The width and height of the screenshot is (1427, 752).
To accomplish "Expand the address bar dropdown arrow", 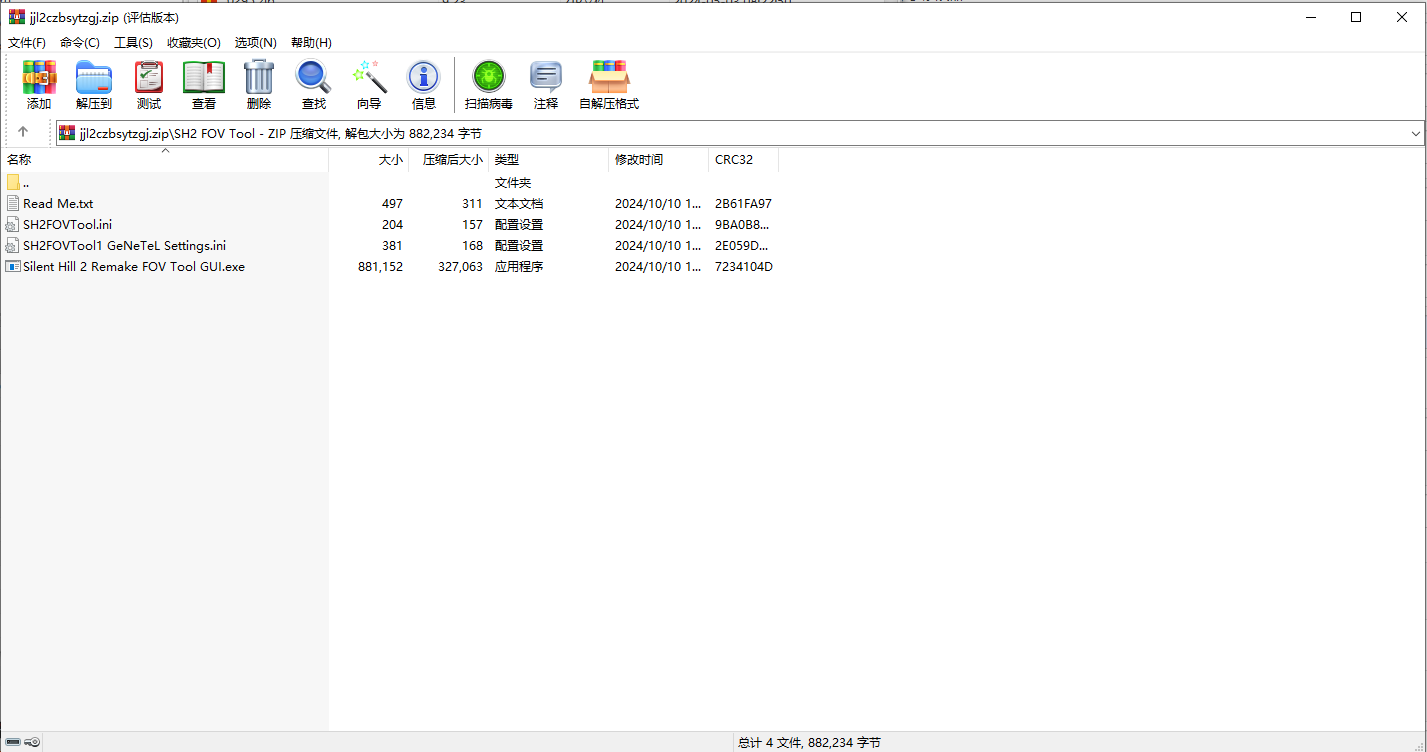I will (1415, 133).
